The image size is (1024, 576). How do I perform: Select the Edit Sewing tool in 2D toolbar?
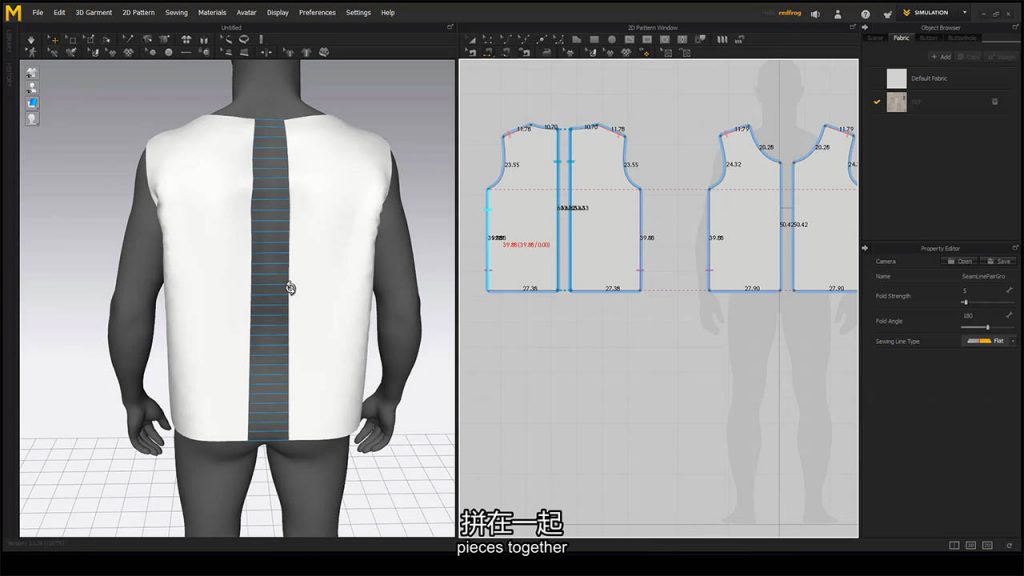(472, 52)
